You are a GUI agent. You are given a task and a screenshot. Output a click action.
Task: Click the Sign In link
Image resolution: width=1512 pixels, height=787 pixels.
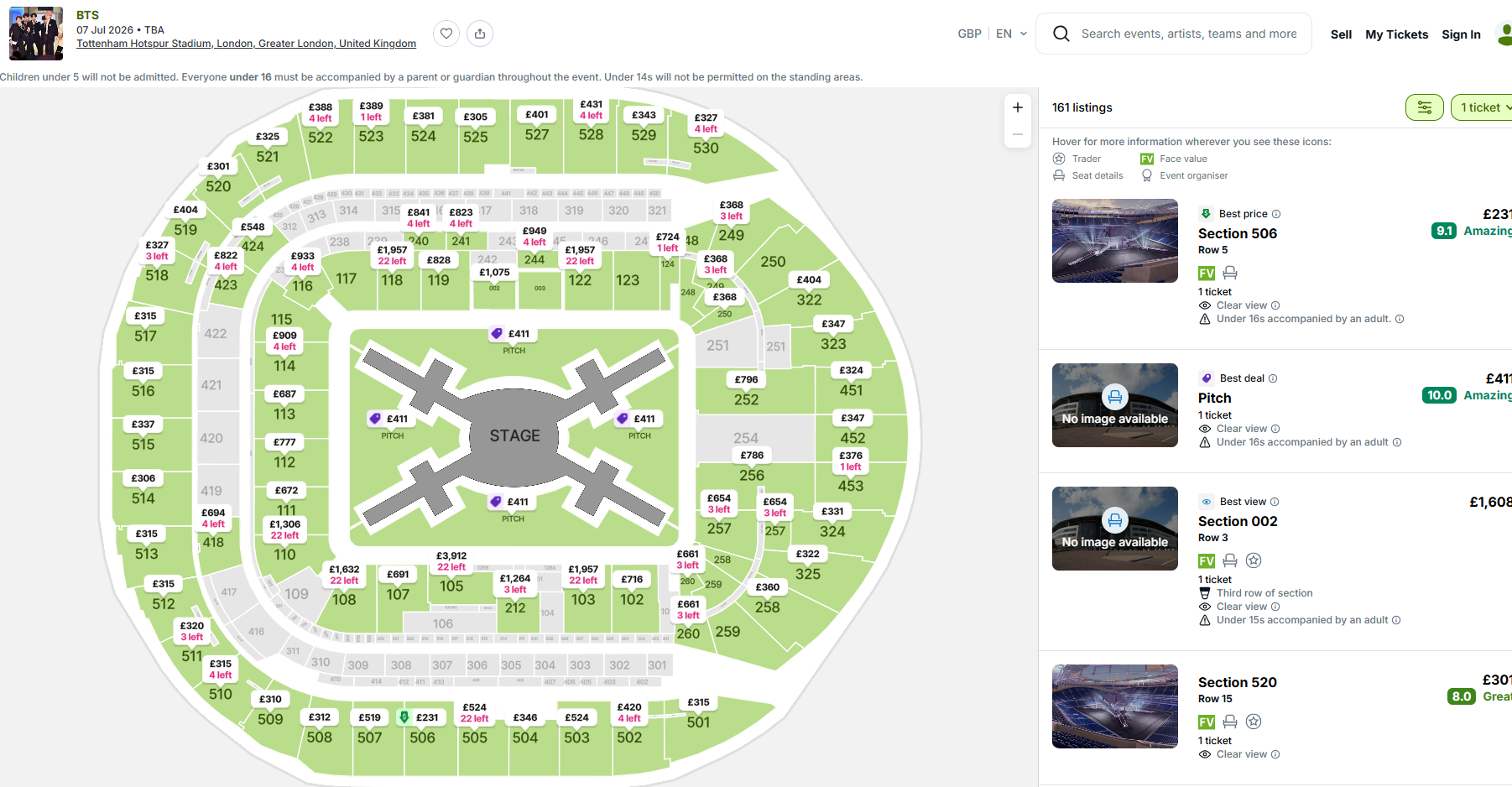click(x=1461, y=34)
